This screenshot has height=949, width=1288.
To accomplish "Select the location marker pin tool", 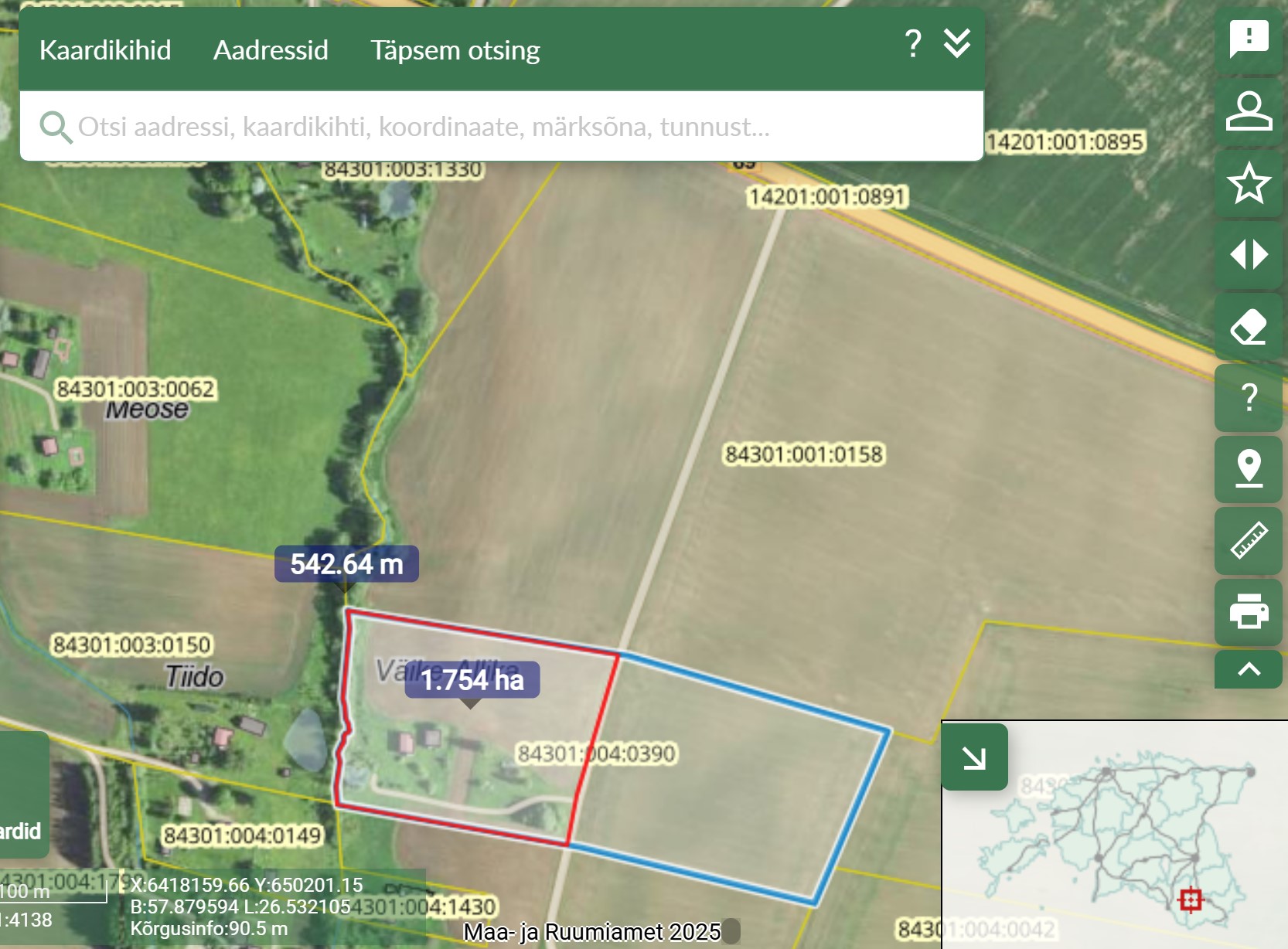I will [1249, 469].
